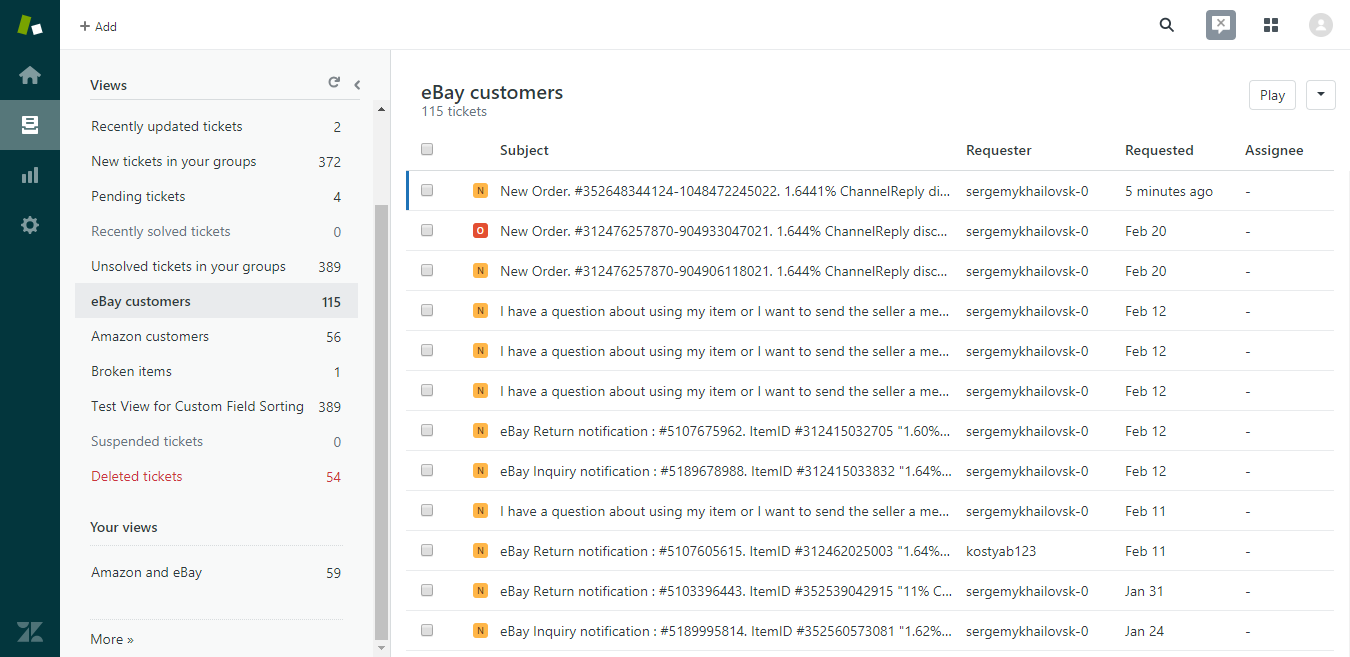This screenshot has width=1350, height=657.
Task: Click N badge on Inquiry #5189678988 ticket
Action: tap(480, 471)
